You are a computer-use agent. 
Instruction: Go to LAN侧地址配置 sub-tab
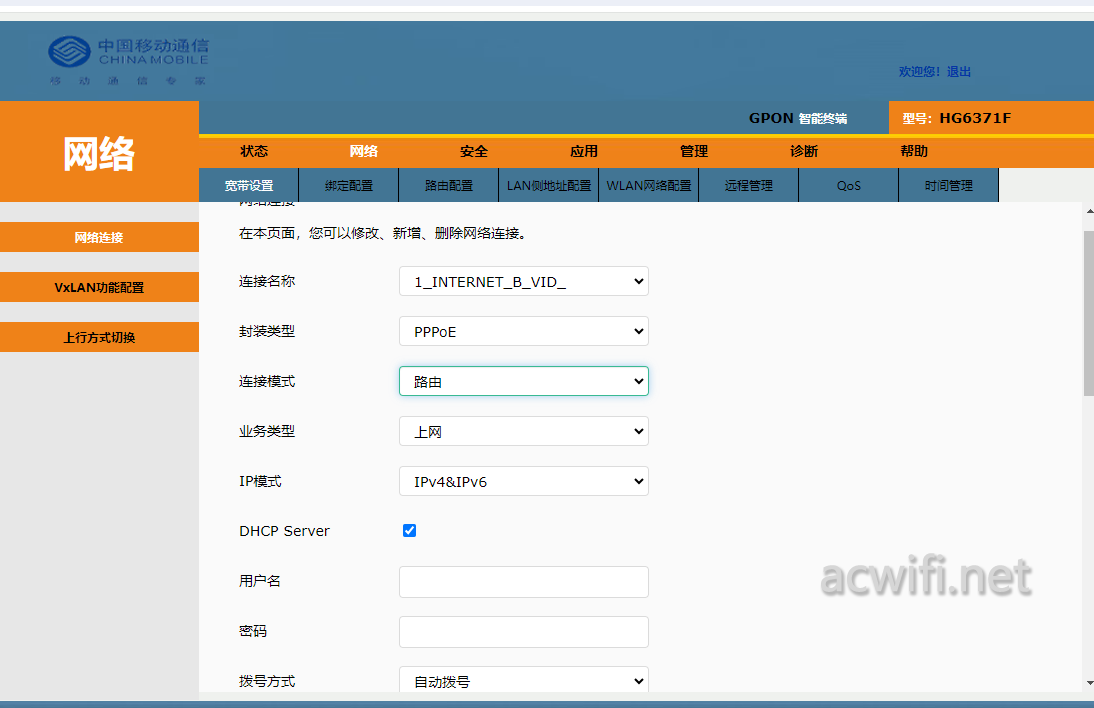click(x=549, y=186)
